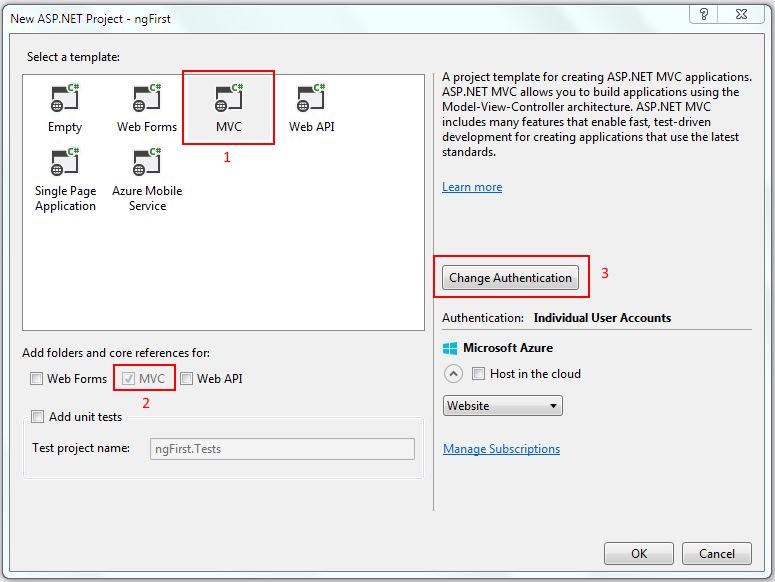
Task: Click the Microsoft Azure heading text
Action: (x=508, y=348)
